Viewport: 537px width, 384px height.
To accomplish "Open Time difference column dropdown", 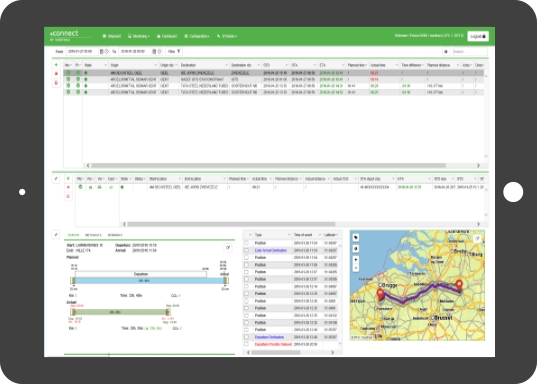I will point(423,65).
